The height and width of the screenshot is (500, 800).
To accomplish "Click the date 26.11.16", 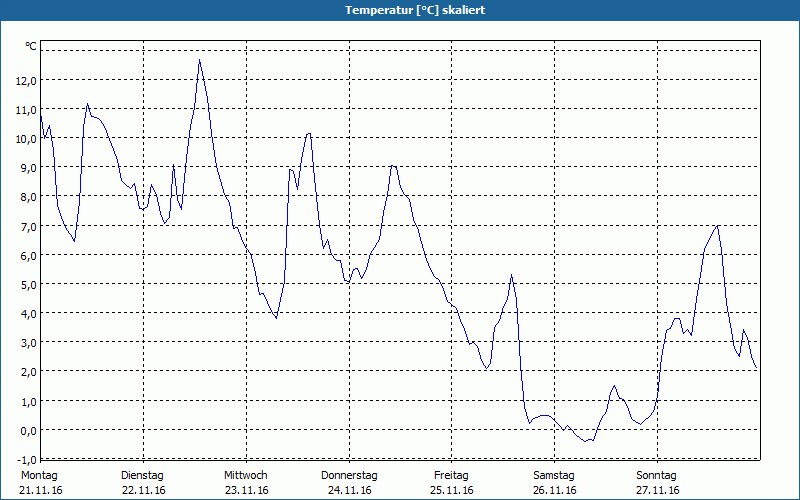I will (555, 490).
